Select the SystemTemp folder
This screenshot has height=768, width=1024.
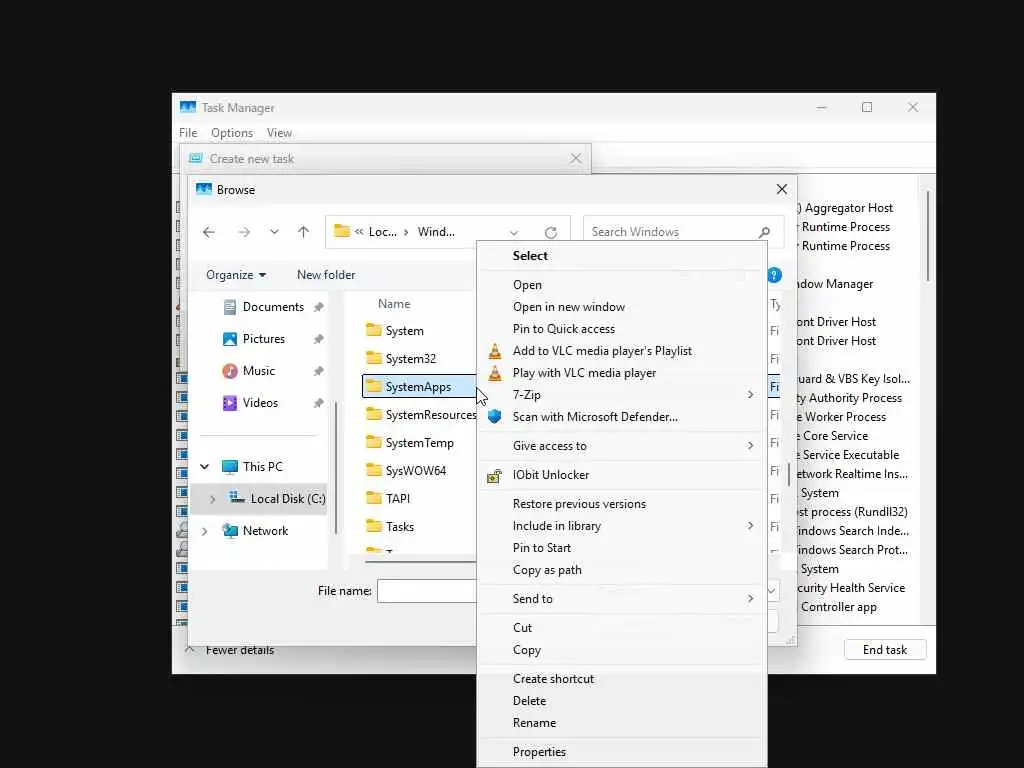coord(410,443)
